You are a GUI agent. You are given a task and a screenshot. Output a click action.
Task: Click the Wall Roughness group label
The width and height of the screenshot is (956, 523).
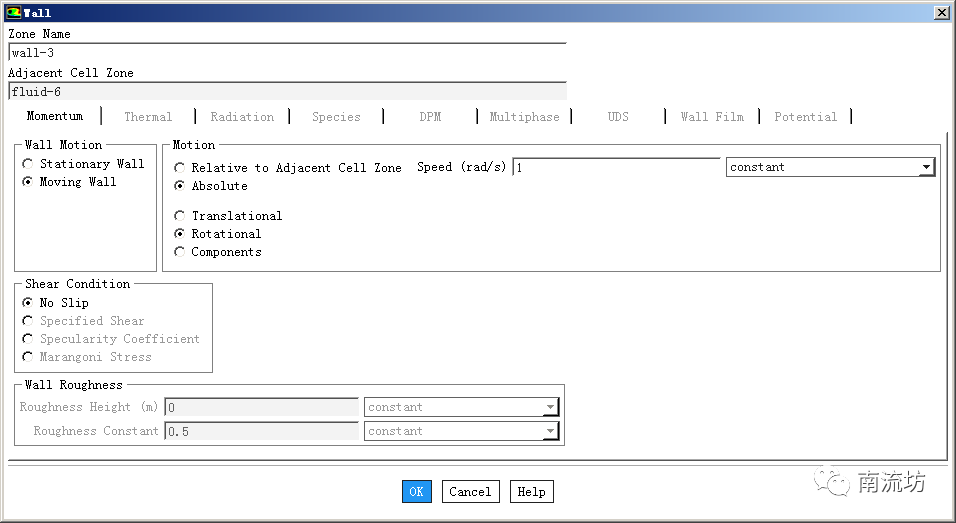point(73,385)
